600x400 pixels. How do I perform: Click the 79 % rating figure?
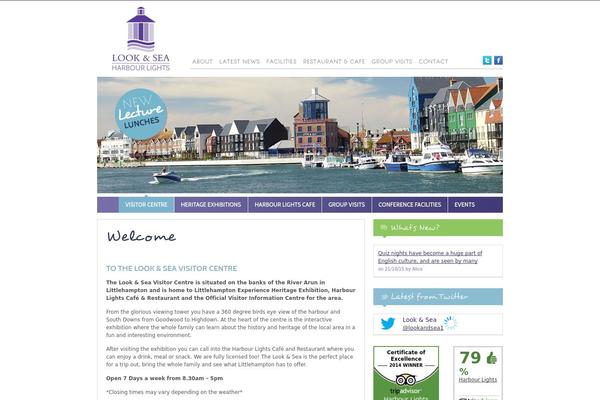471,362
